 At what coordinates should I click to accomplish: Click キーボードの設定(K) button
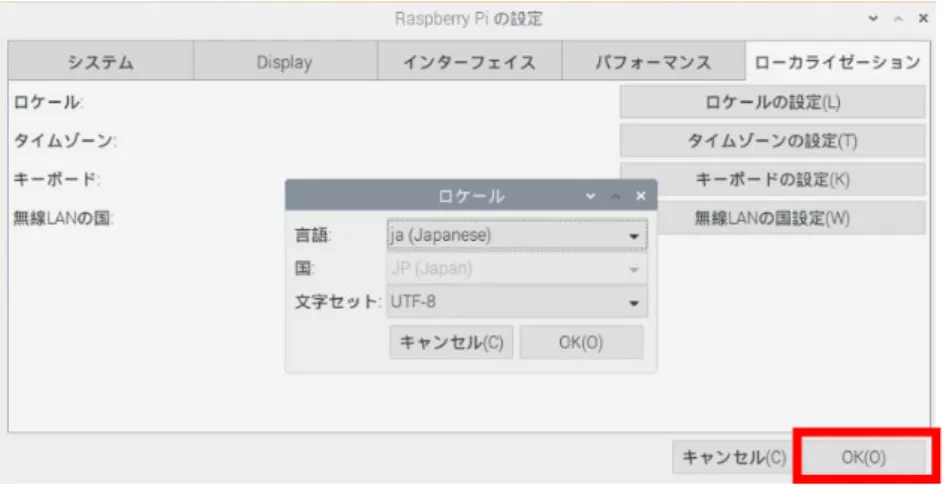[772, 180]
